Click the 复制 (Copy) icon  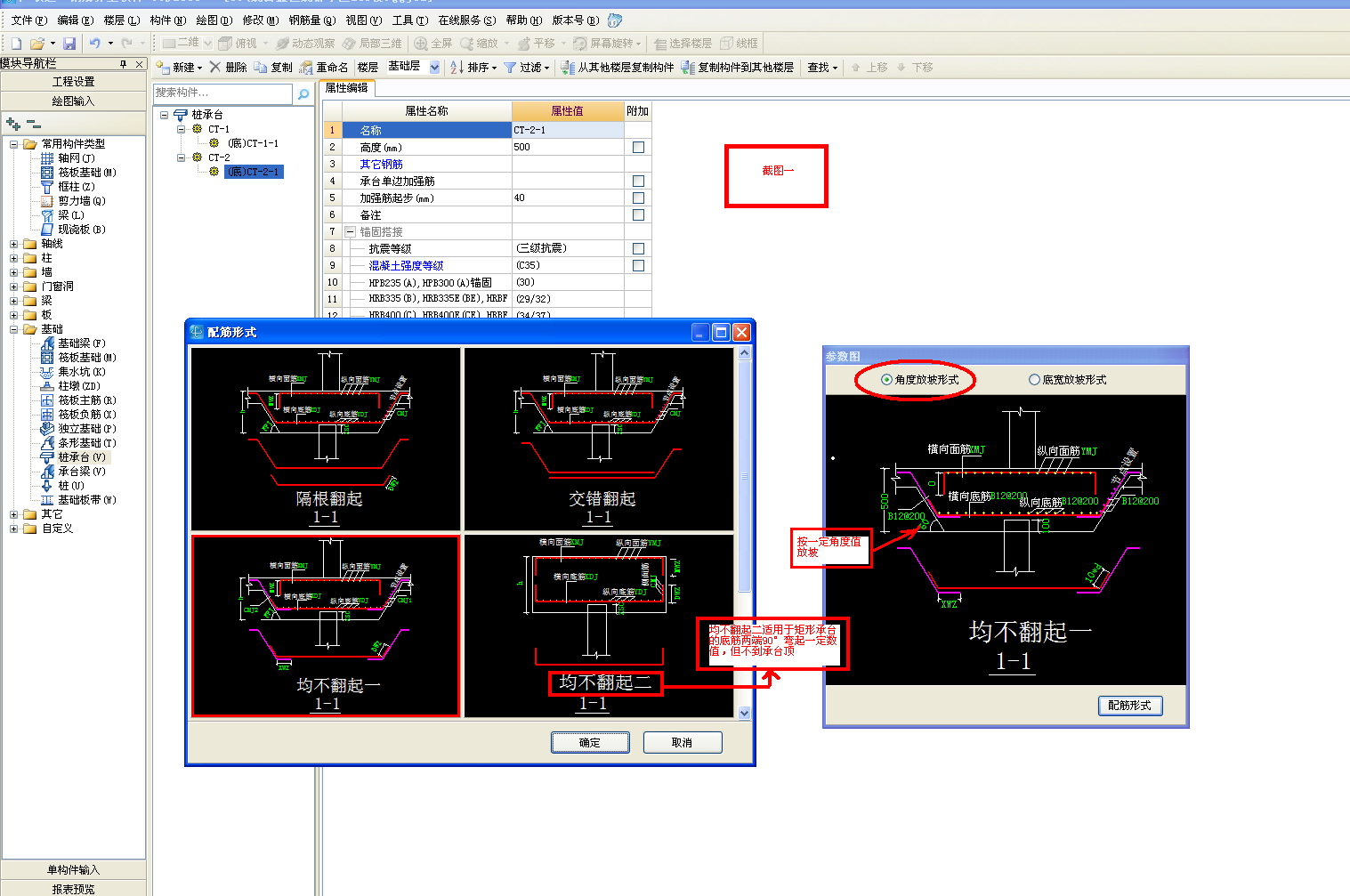pos(261,67)
